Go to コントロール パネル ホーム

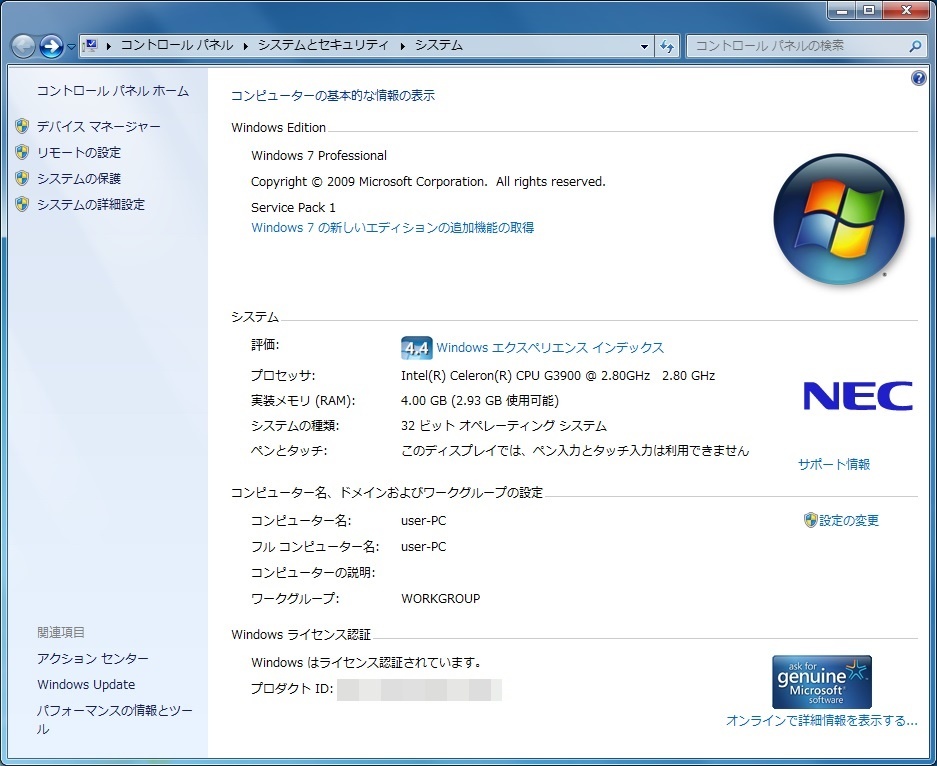(113, 91)
